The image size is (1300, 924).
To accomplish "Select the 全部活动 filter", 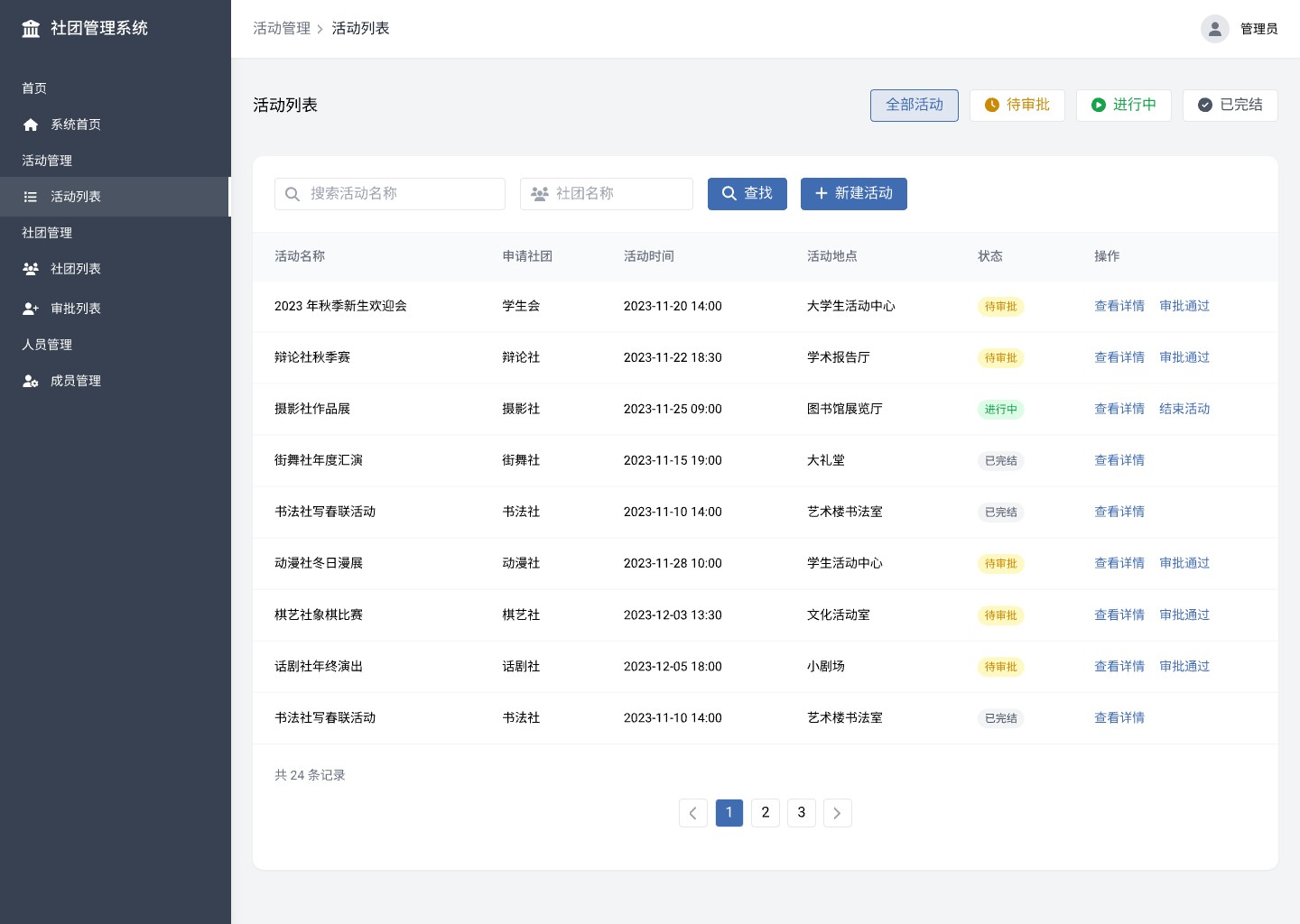I will [x=914, y=105].
